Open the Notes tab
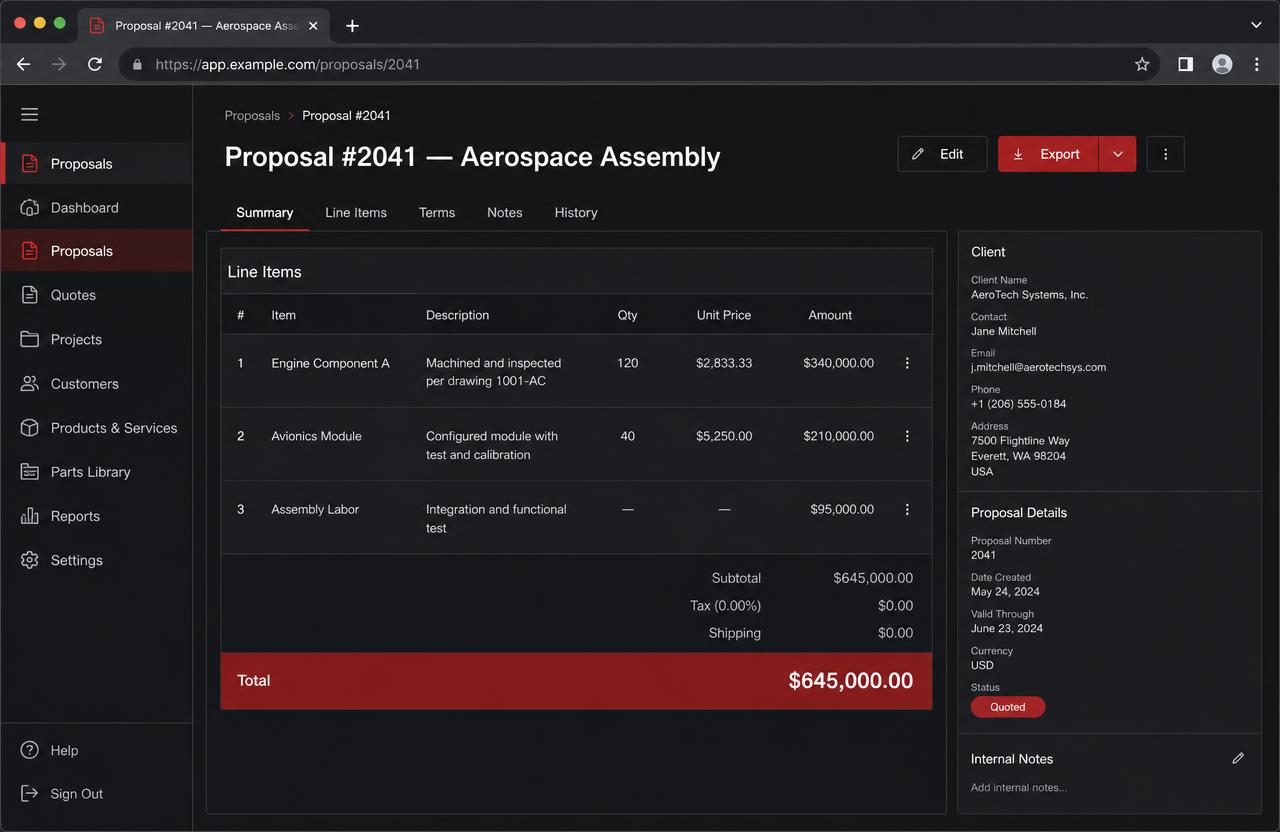This screenshot has width=1280, height=832. pyautogui.click(x=505, y=212)
